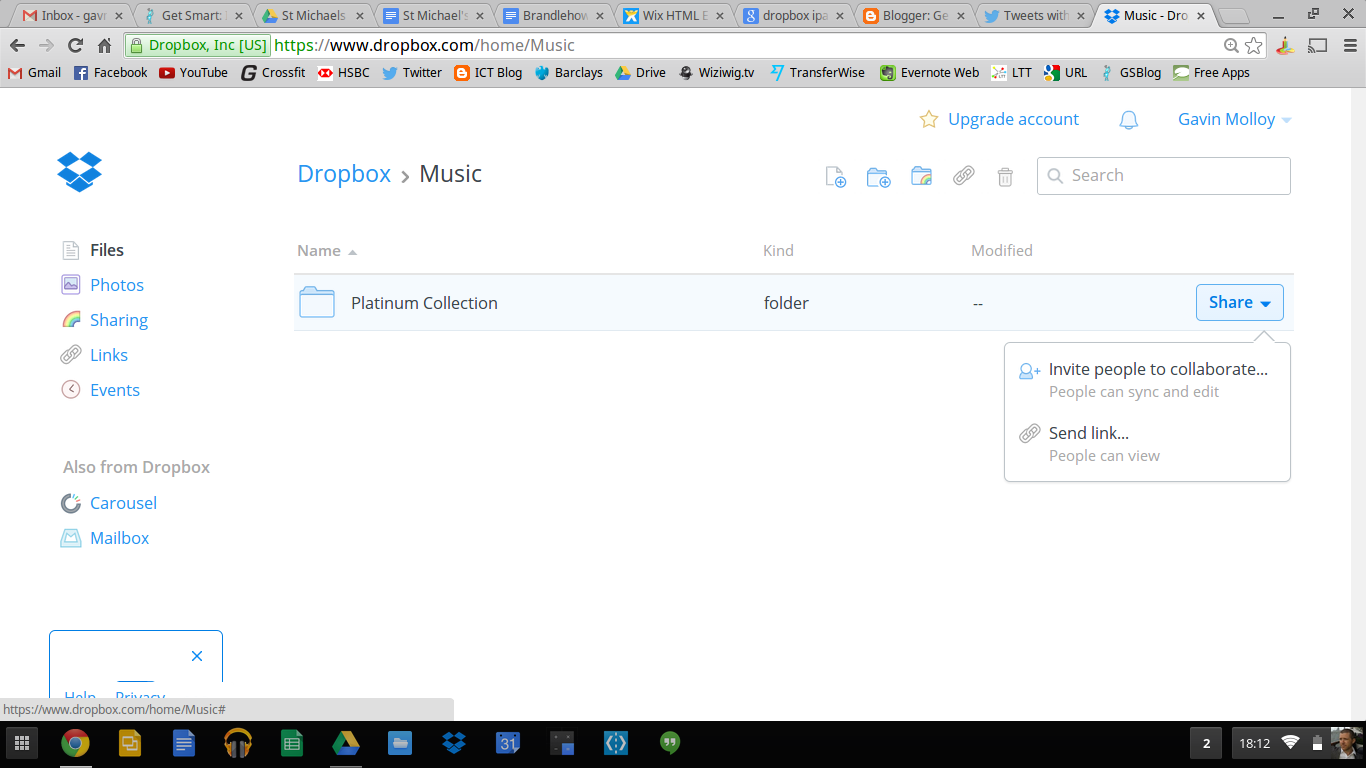The height and width of the screenshot is (768, 1366).
Task: Open the Carousel link in sidebar
Action: click(x=123, y=503)
